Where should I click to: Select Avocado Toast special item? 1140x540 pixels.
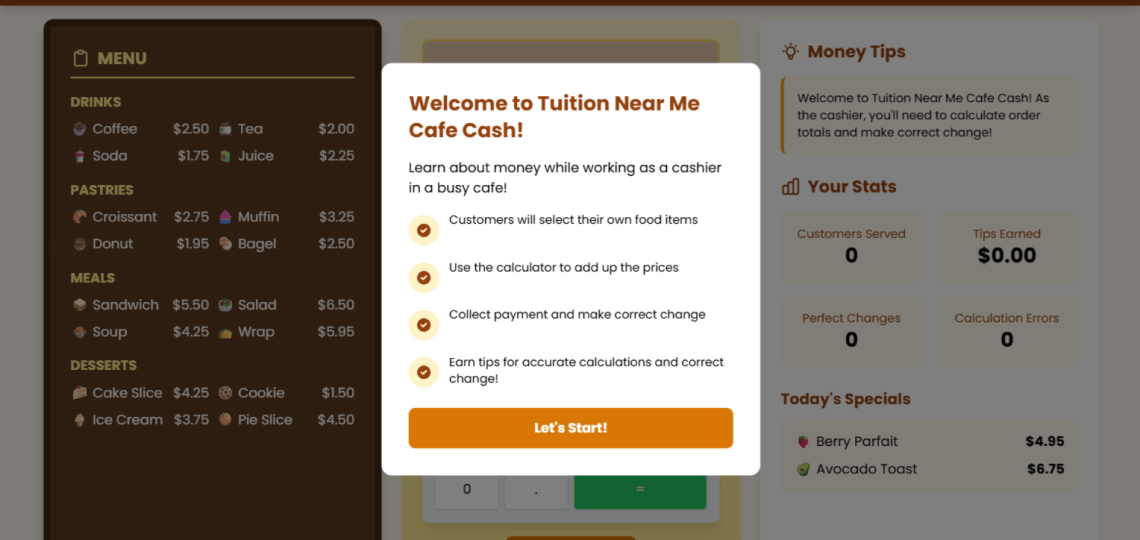866,469
